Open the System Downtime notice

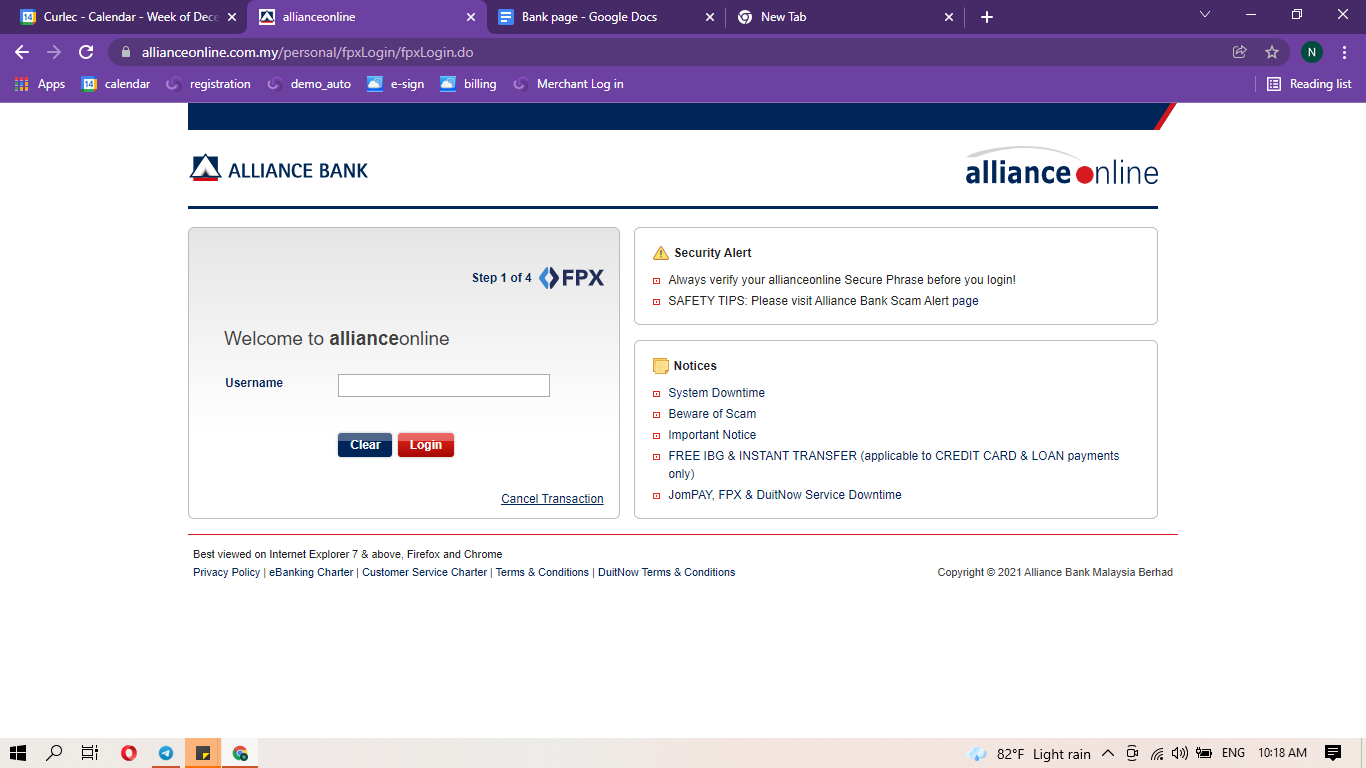(x=716, y=393)
